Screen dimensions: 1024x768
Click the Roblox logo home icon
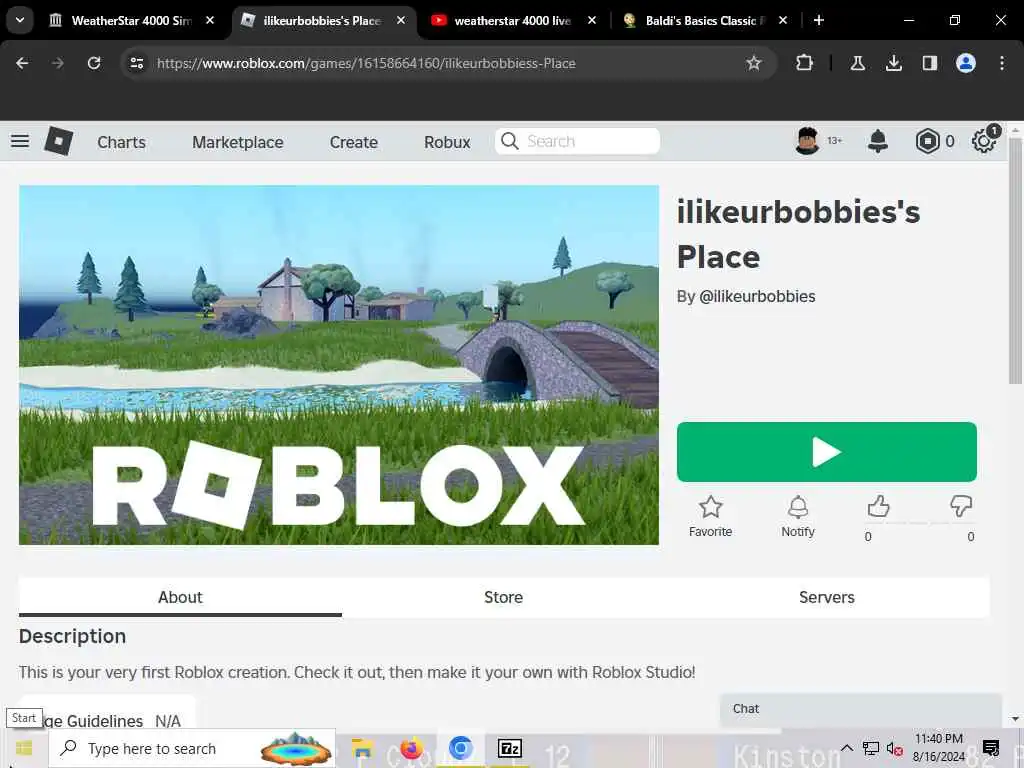[x=58, y=141]
